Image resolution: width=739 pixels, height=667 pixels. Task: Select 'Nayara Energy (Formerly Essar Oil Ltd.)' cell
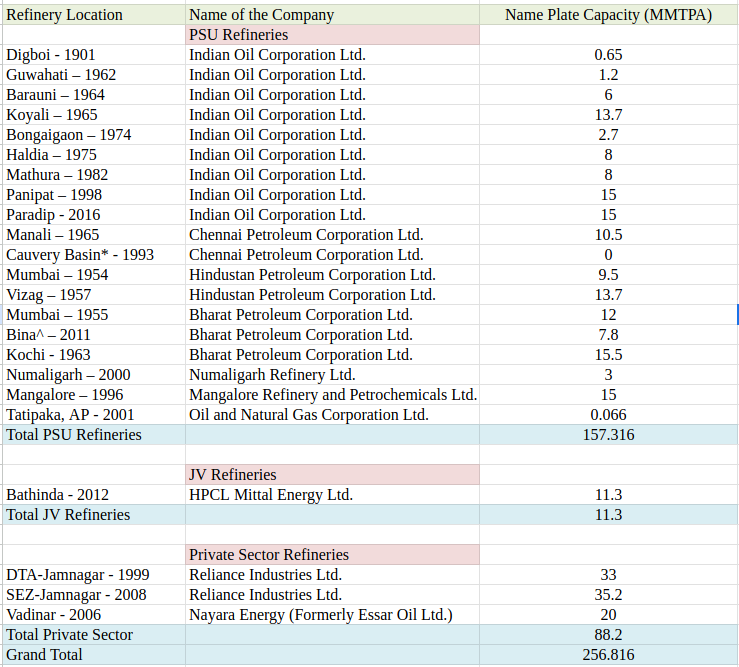pos(332,615)
